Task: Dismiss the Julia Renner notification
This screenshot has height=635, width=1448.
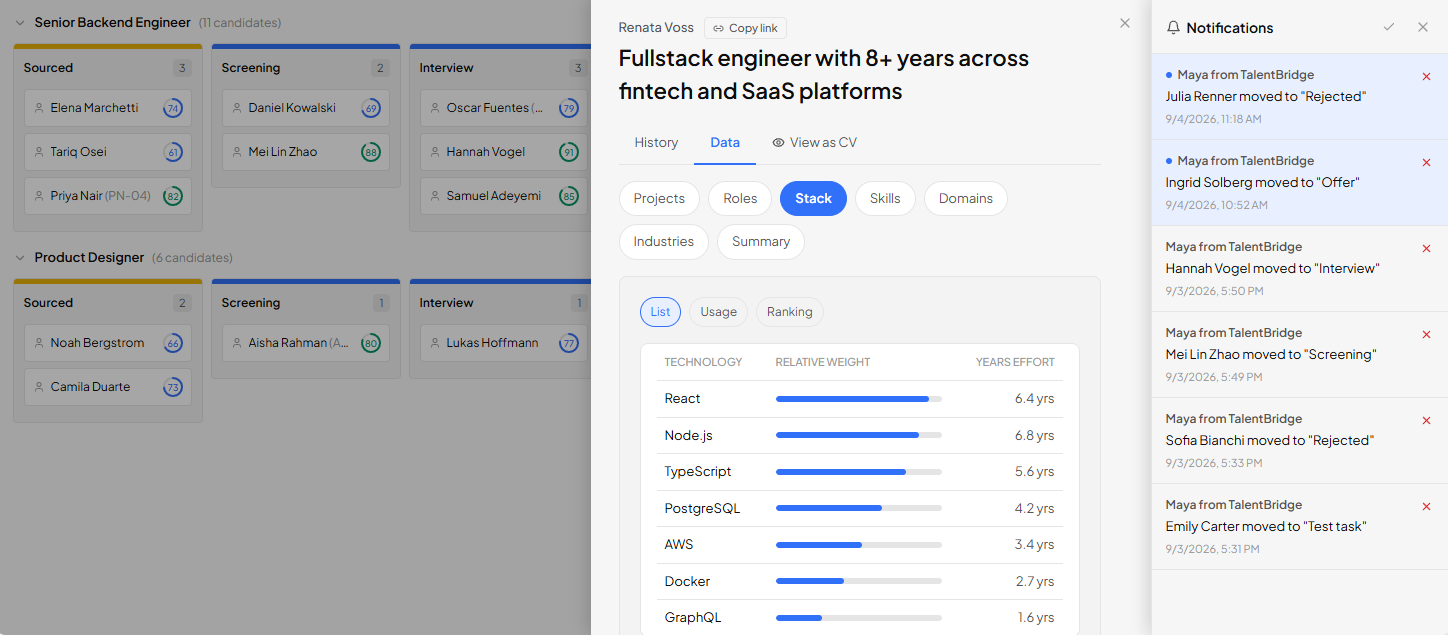Action: coord(1426,76)
